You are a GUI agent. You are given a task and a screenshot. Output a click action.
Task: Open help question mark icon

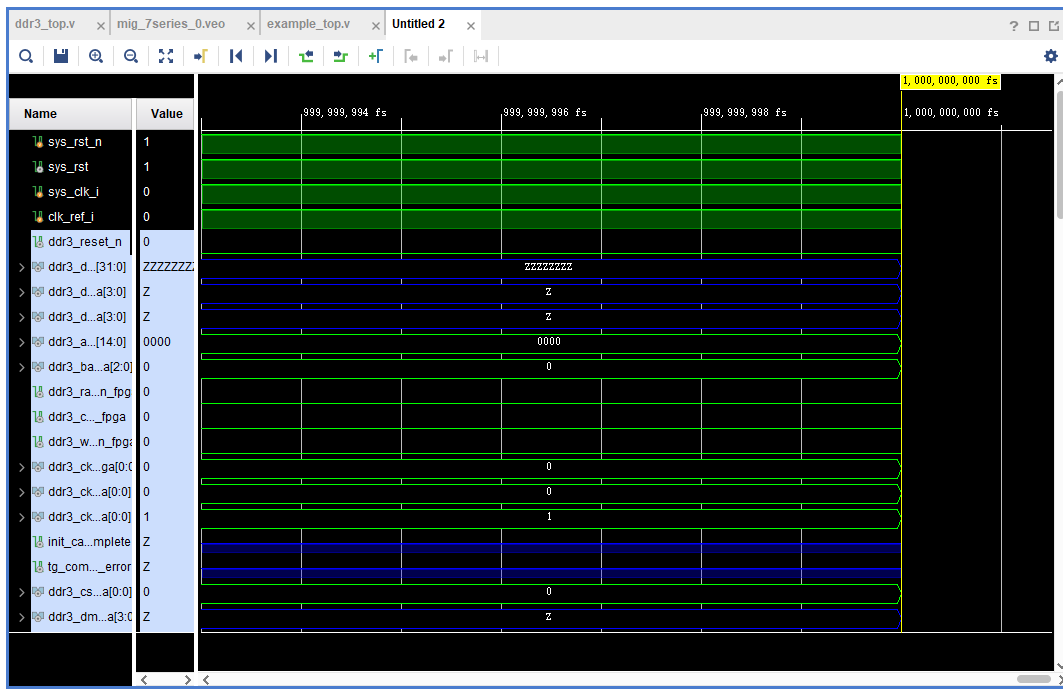click(x=1014, y=26)
